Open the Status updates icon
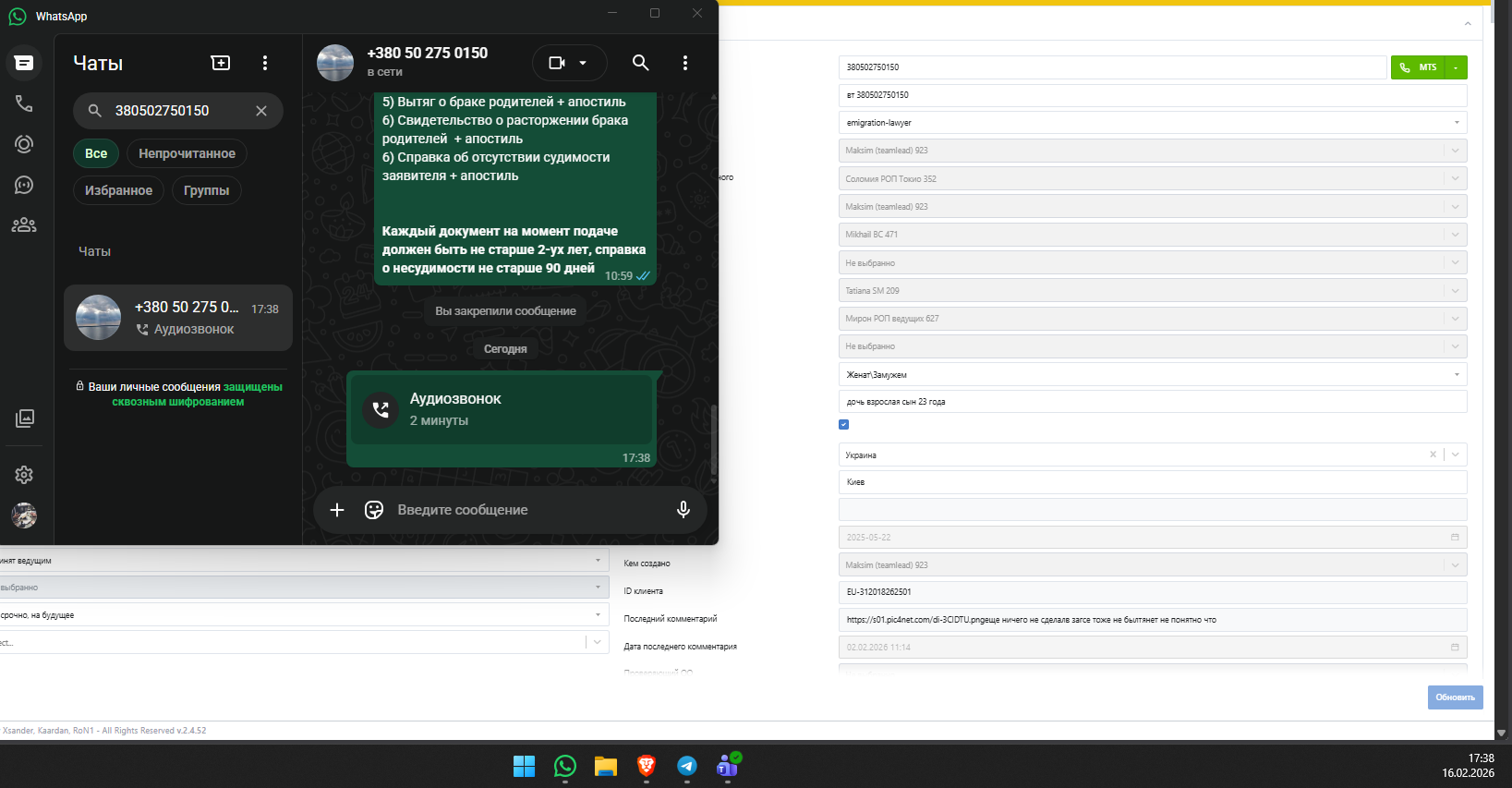1512x788 pixels. [x=24, y=144]
